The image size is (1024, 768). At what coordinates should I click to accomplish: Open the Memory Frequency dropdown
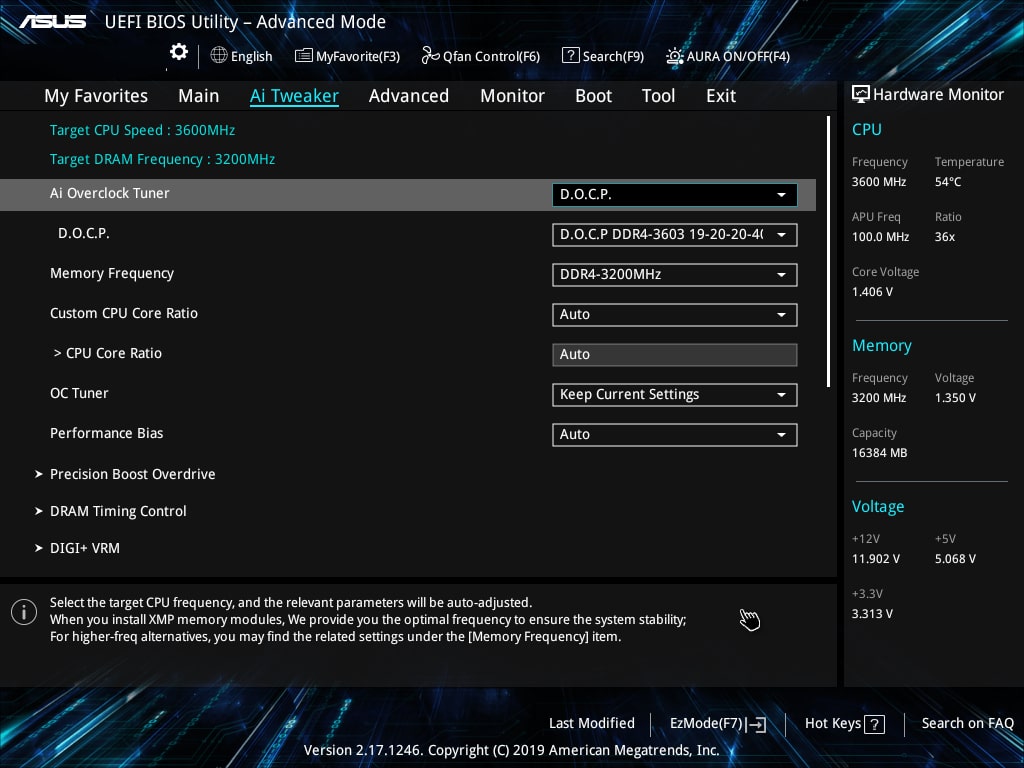point(675,274)
